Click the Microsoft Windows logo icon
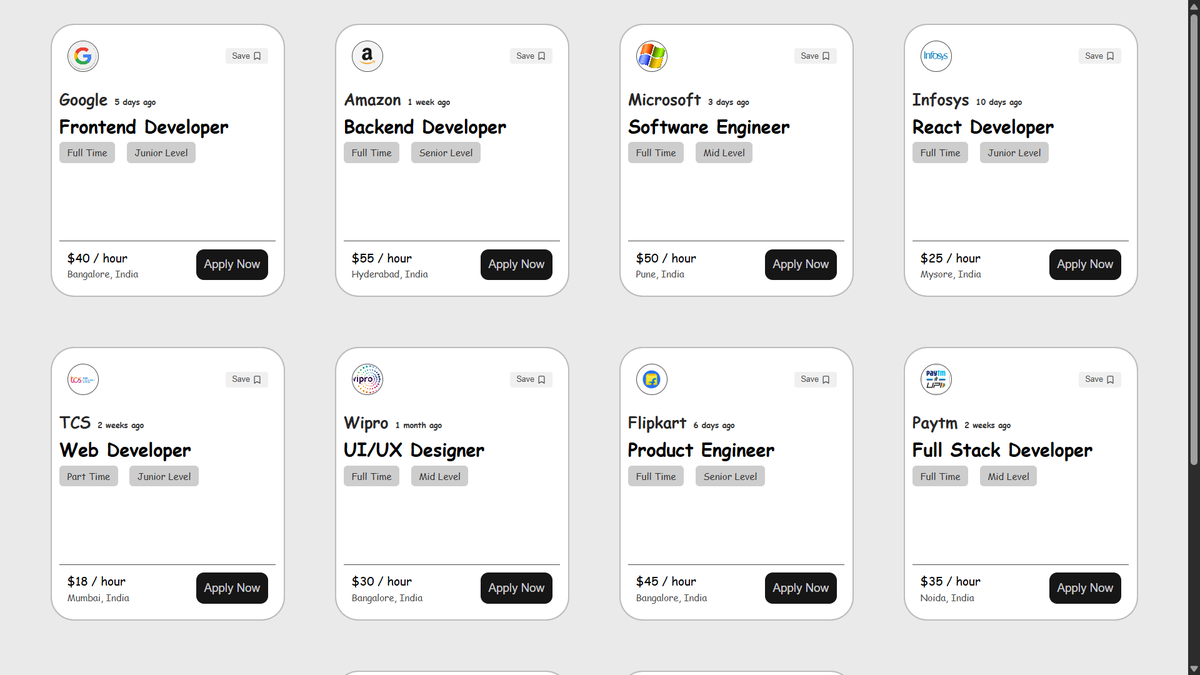 point(652,56)
